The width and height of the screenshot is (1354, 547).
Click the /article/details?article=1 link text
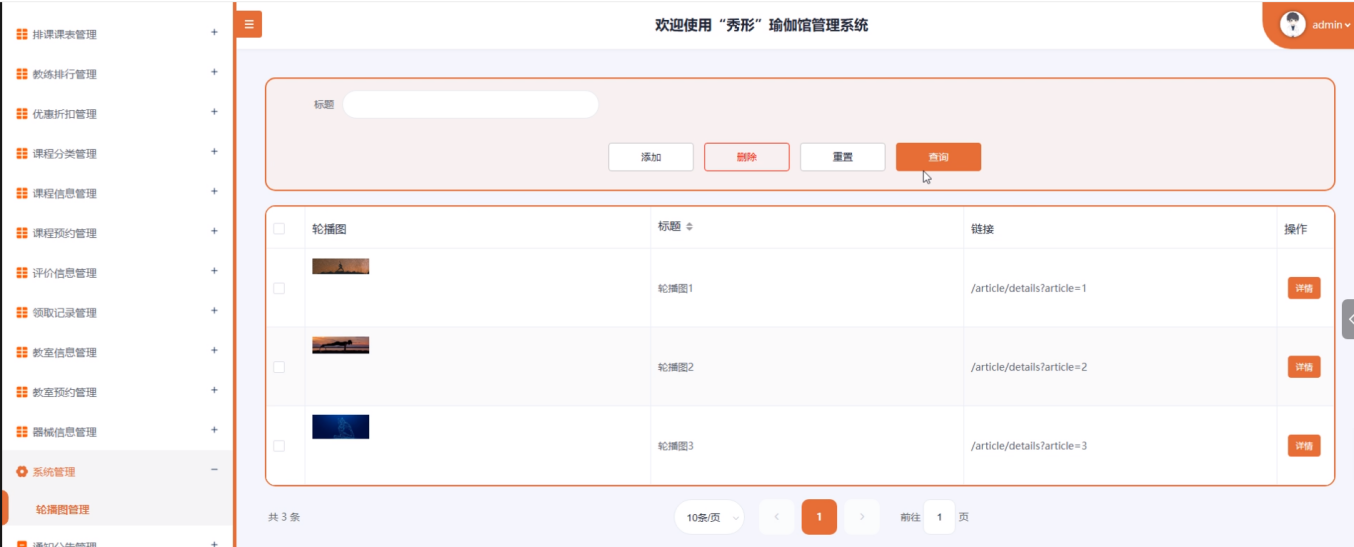click(1029, 288)
